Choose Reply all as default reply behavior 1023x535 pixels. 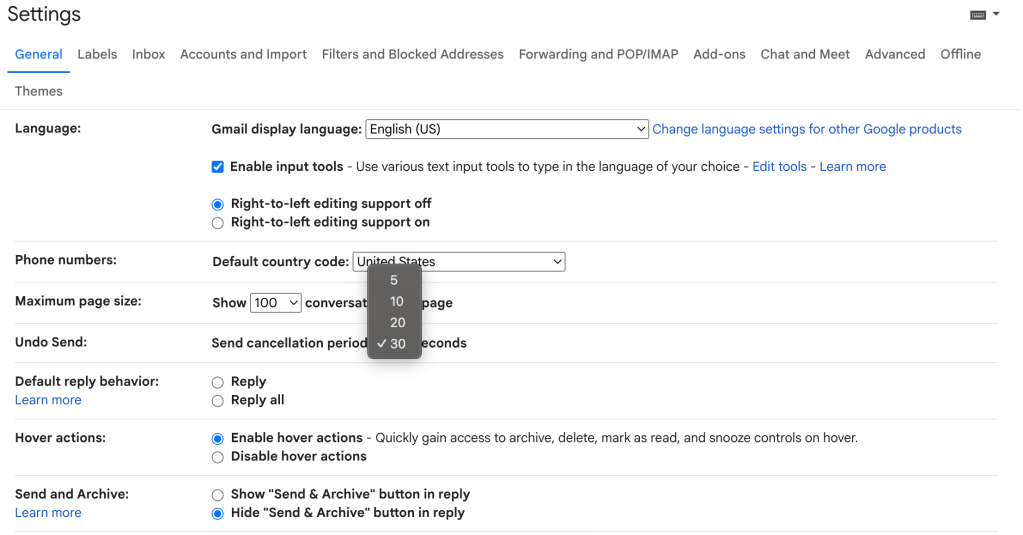point(218,401)
